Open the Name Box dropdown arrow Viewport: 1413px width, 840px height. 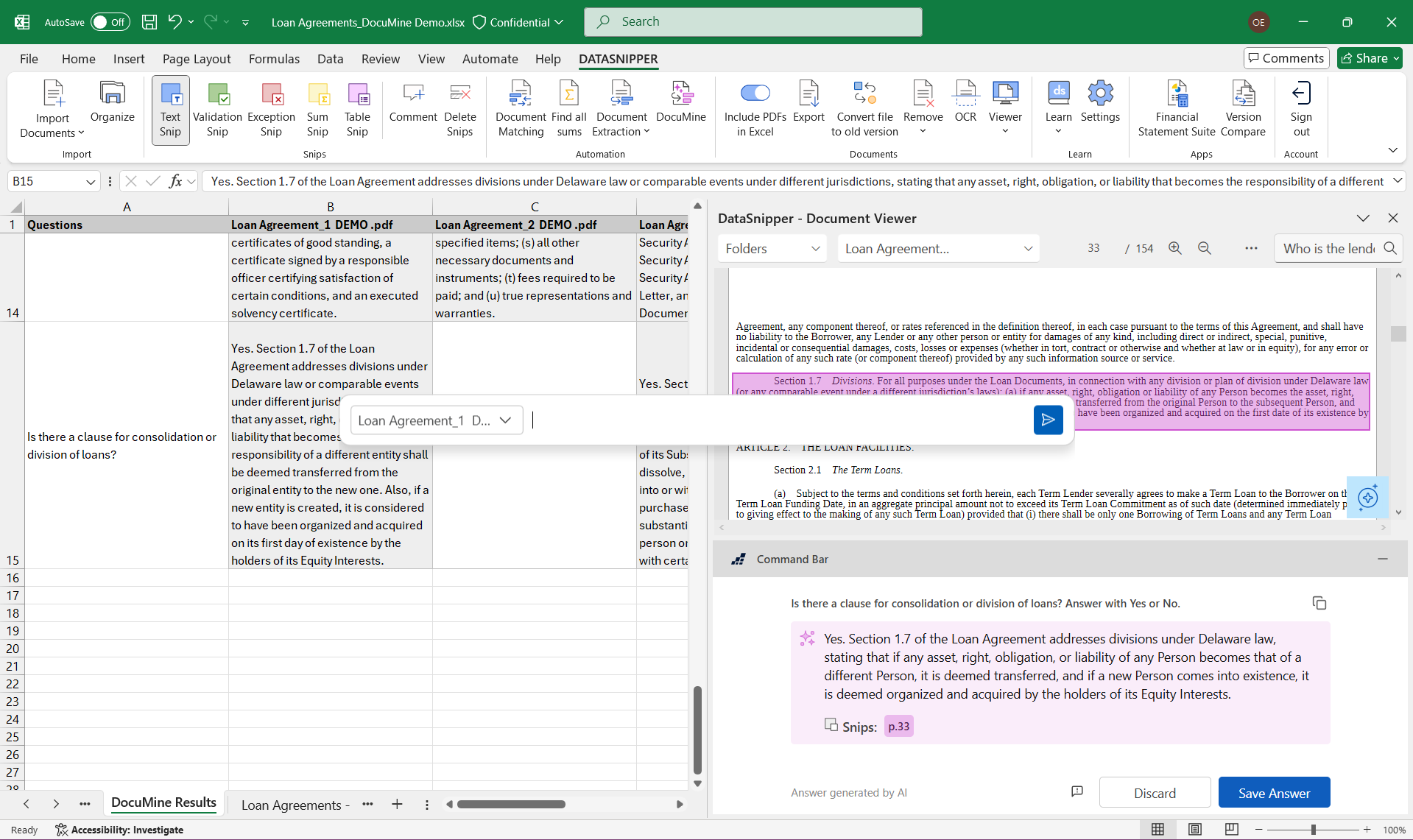pyautogui.click(x=91, y=182)
